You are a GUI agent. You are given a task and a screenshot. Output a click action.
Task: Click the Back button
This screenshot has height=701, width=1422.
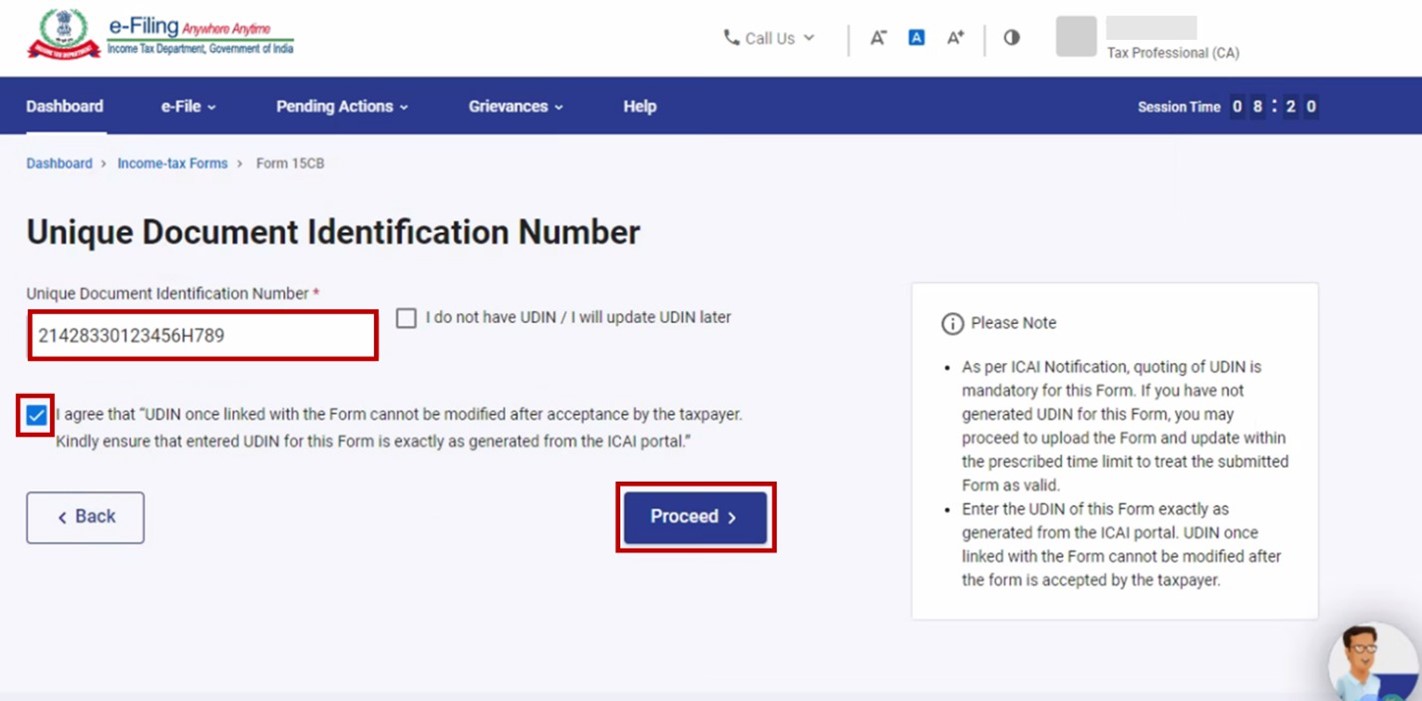pyautogui.click(x=85, y=517)
